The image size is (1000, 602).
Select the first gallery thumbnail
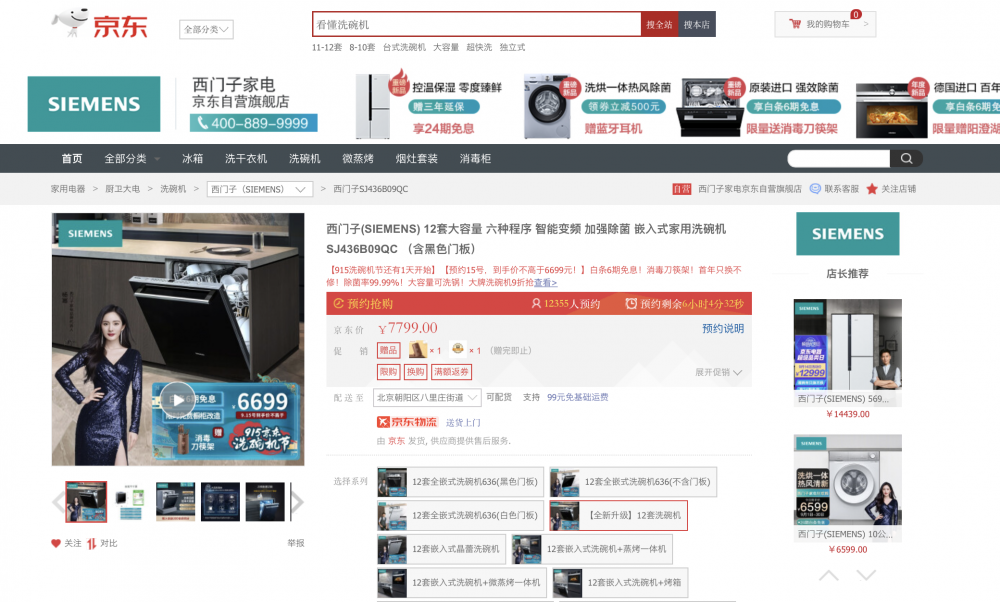click(x=86, y=502)
